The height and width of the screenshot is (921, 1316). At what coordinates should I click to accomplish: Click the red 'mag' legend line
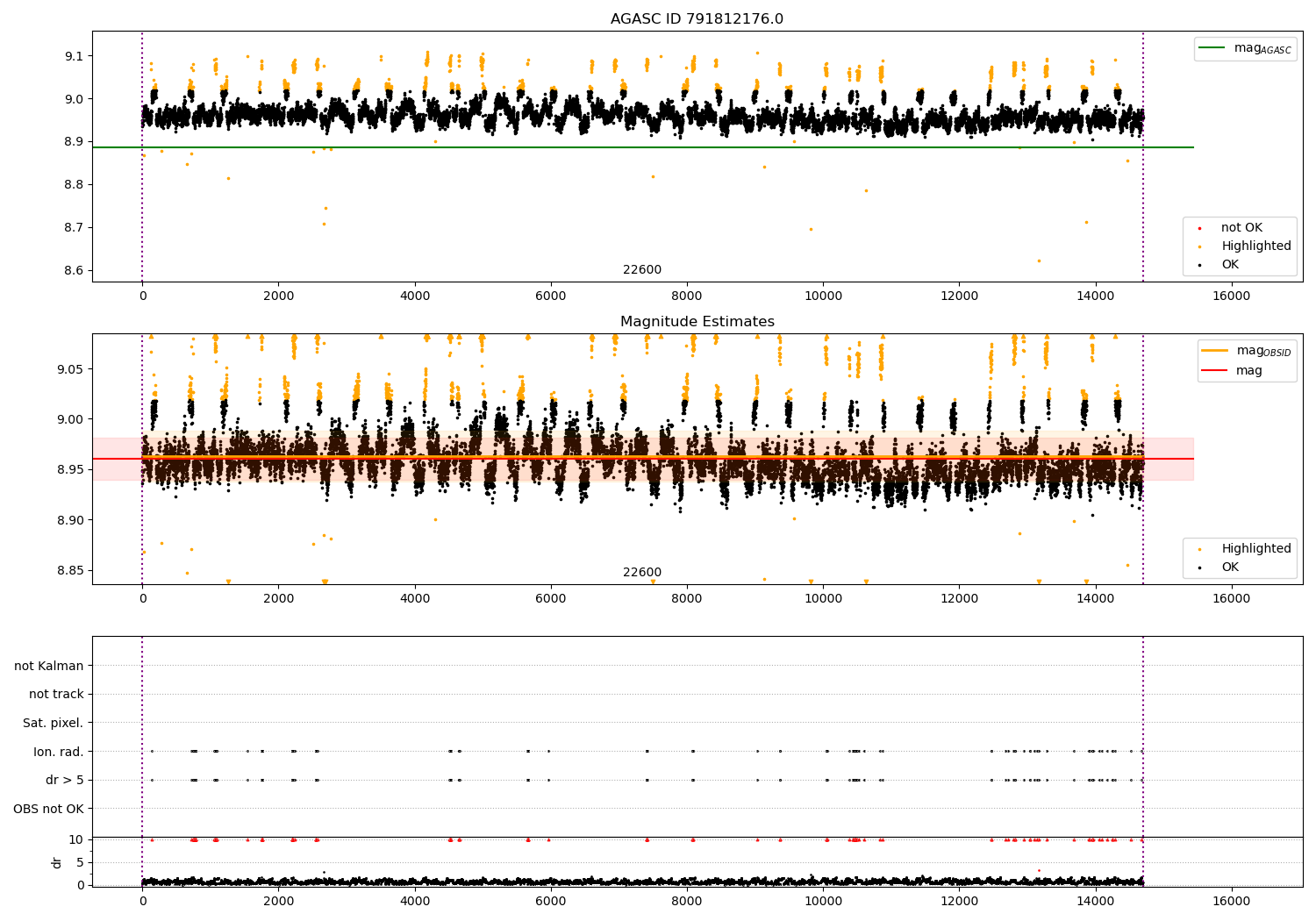1215,371
